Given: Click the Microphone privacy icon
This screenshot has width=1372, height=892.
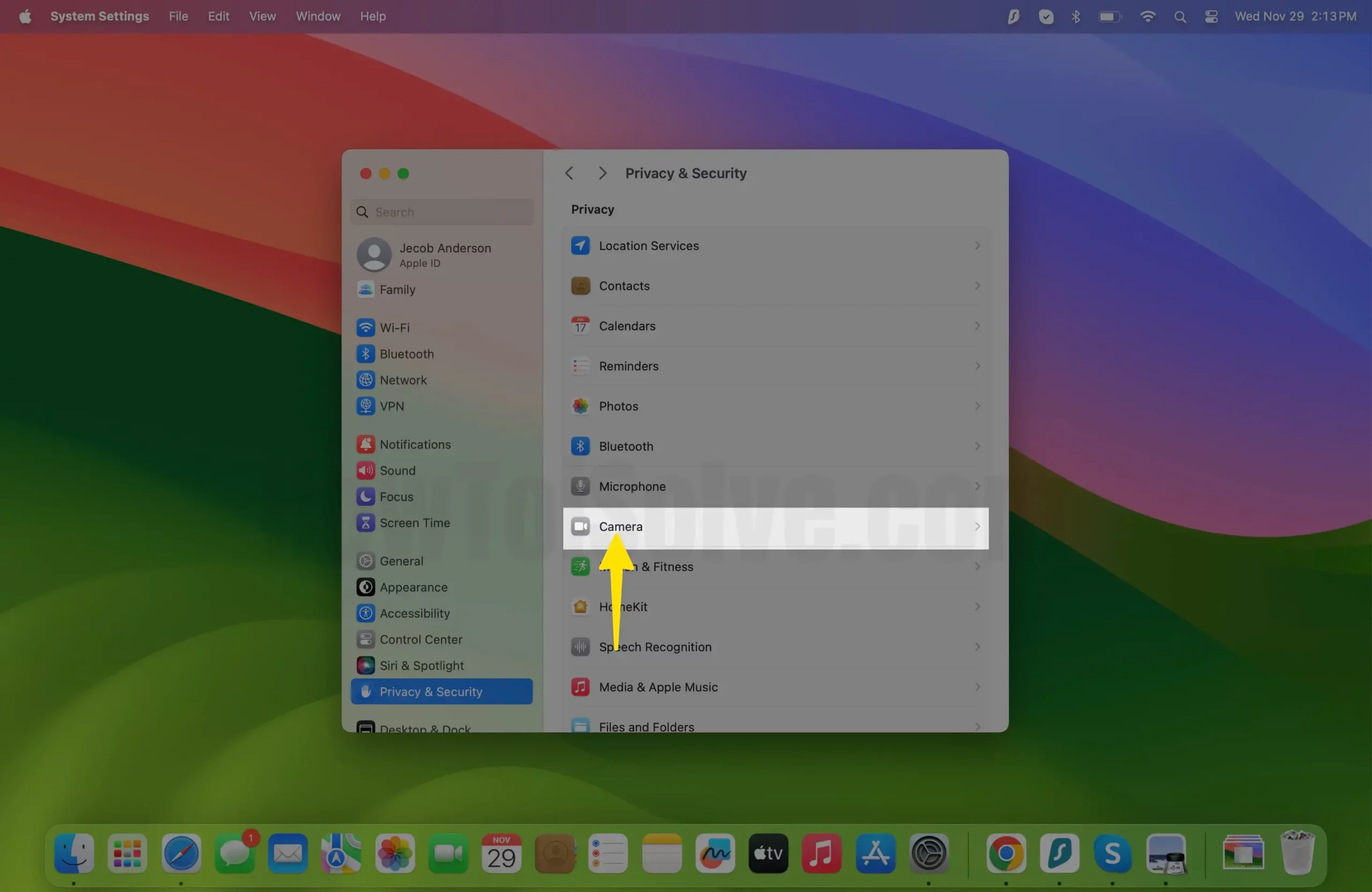Looking at the screenshot, I should pyautogui.click(x=580, y=486).
